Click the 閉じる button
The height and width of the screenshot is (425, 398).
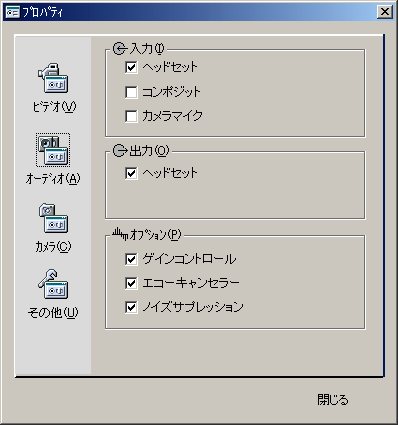(333, 399)
